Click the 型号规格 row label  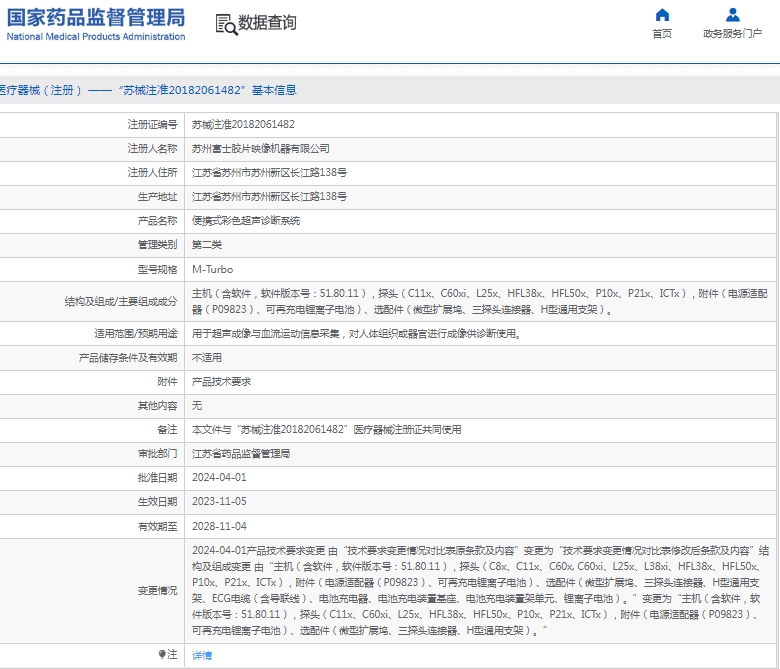[x=157, y=269]
